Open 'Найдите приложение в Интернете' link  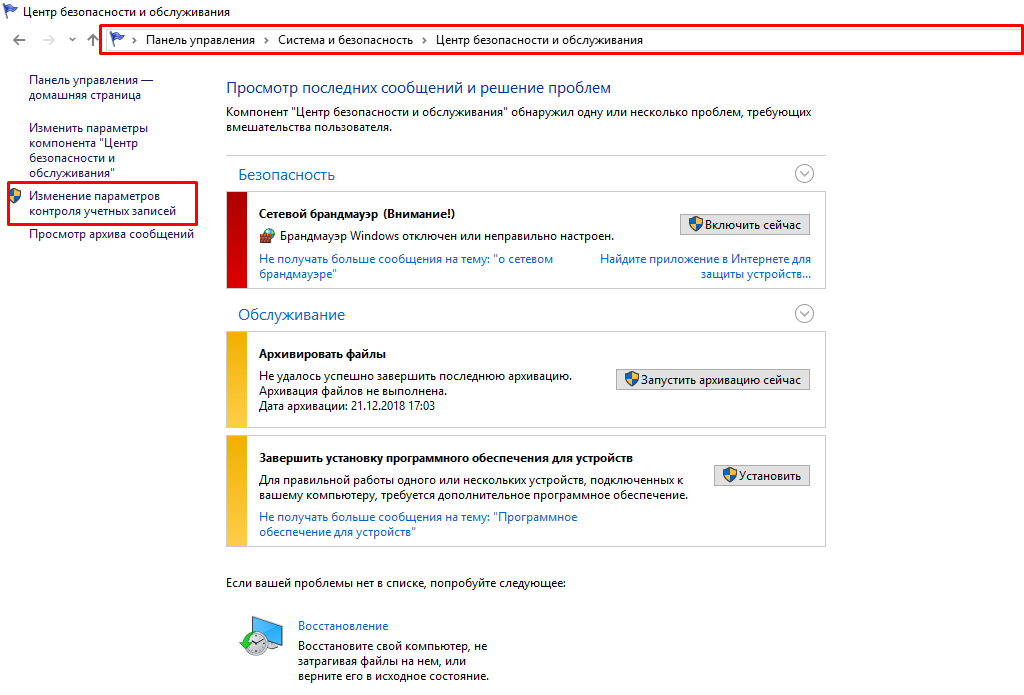pyautogui.click(x=705, y=267)
